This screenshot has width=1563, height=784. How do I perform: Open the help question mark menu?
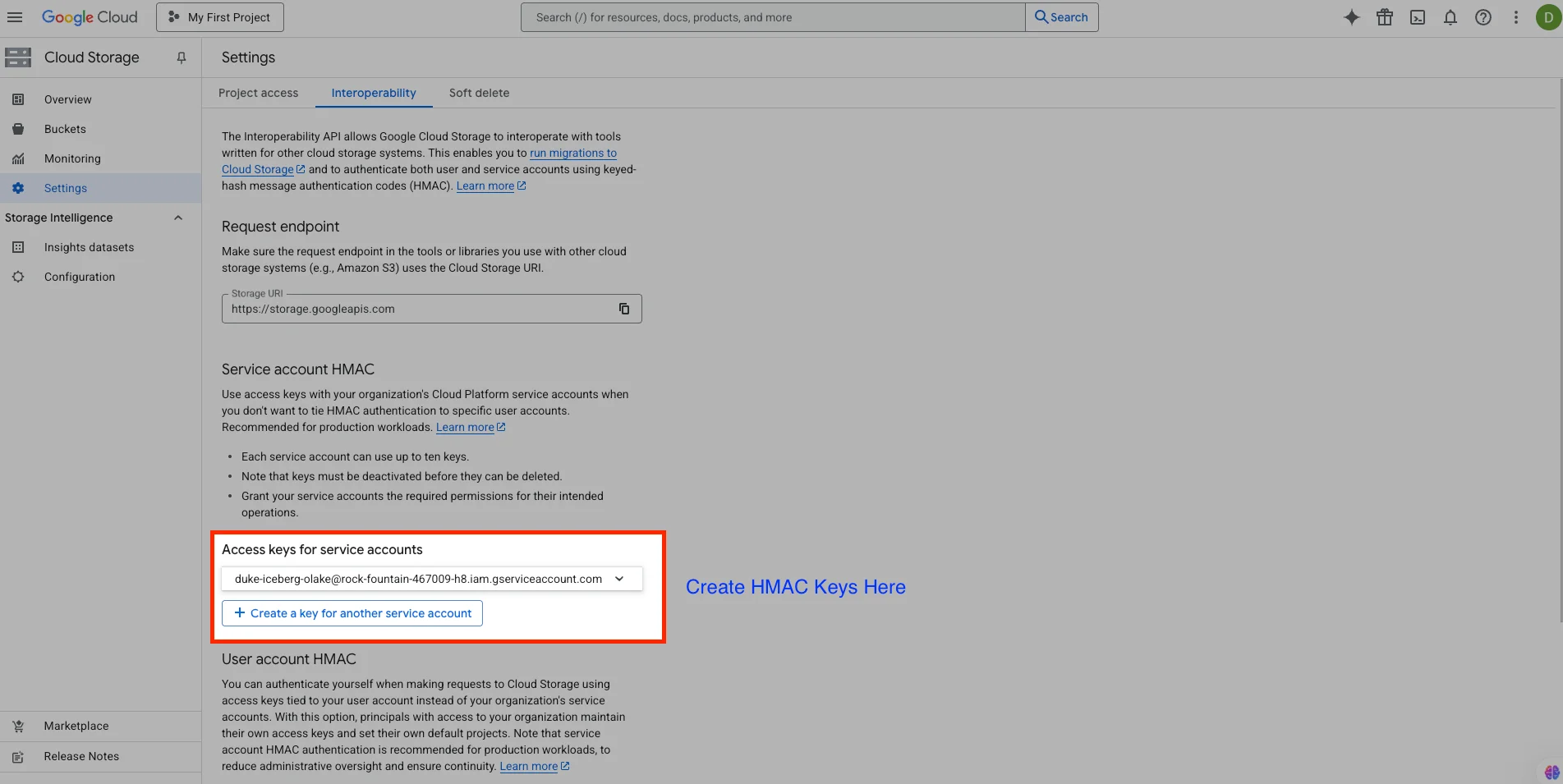[x=1483, y=17]
